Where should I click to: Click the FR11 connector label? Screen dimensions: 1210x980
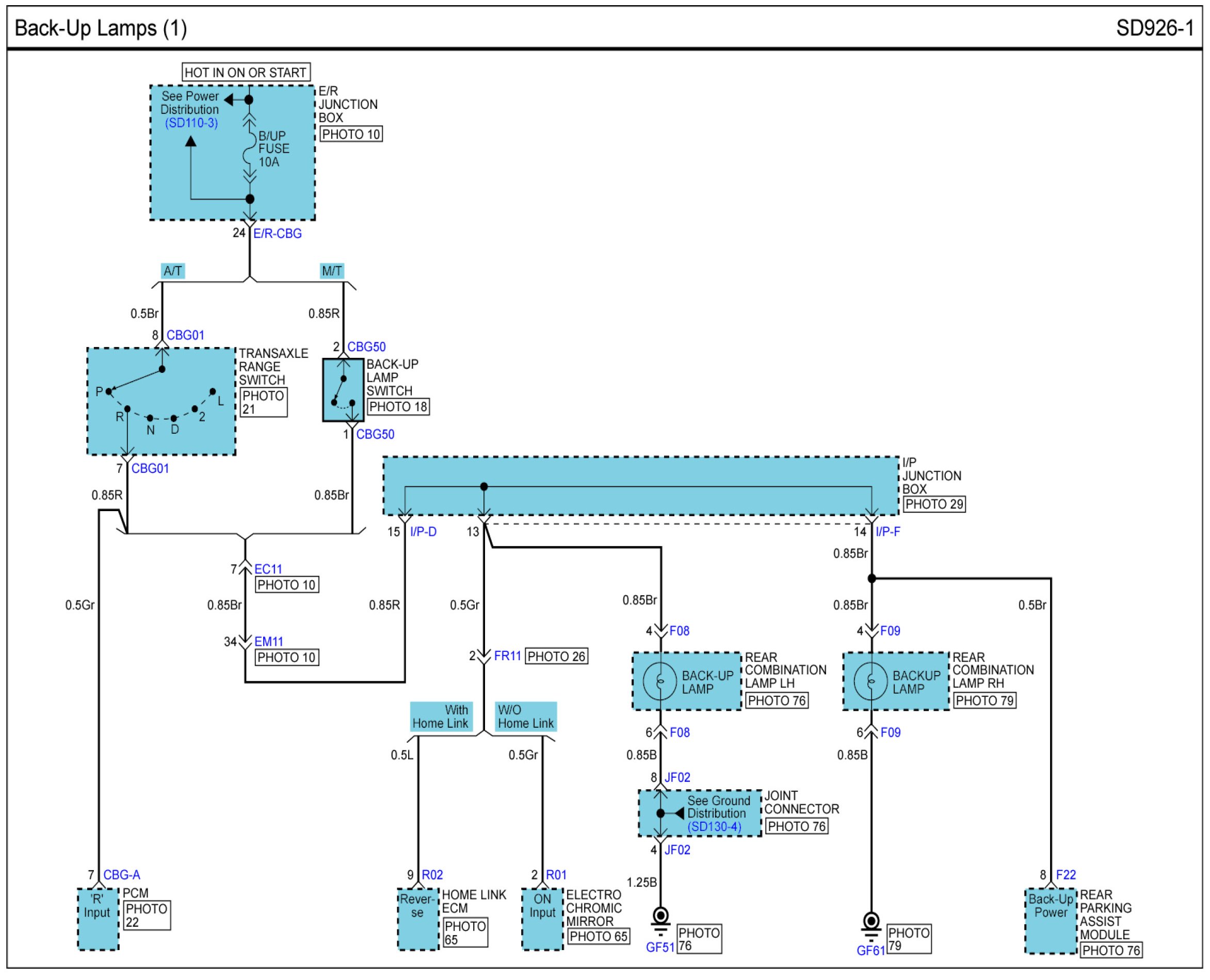(507, 656)
